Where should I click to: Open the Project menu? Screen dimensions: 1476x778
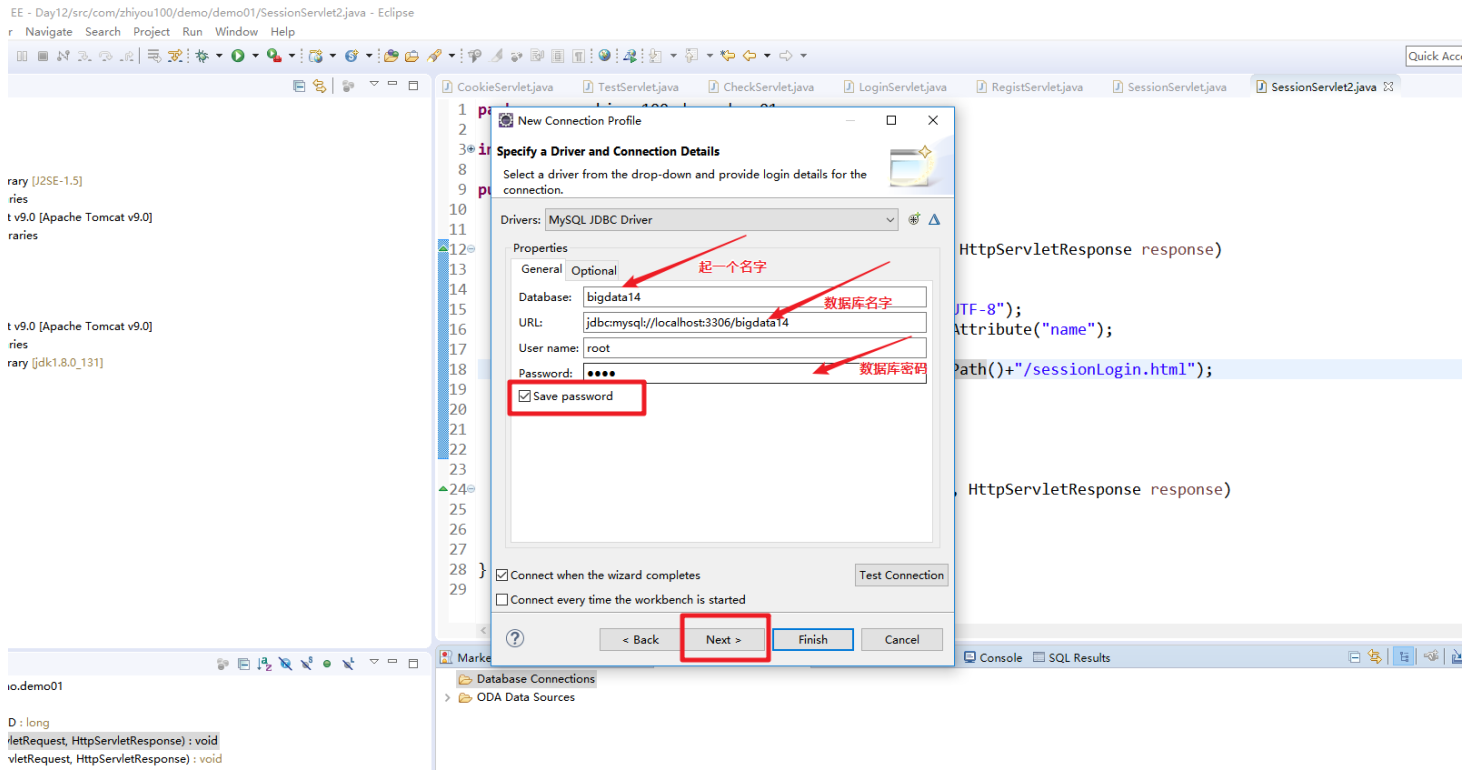[152, 32]
